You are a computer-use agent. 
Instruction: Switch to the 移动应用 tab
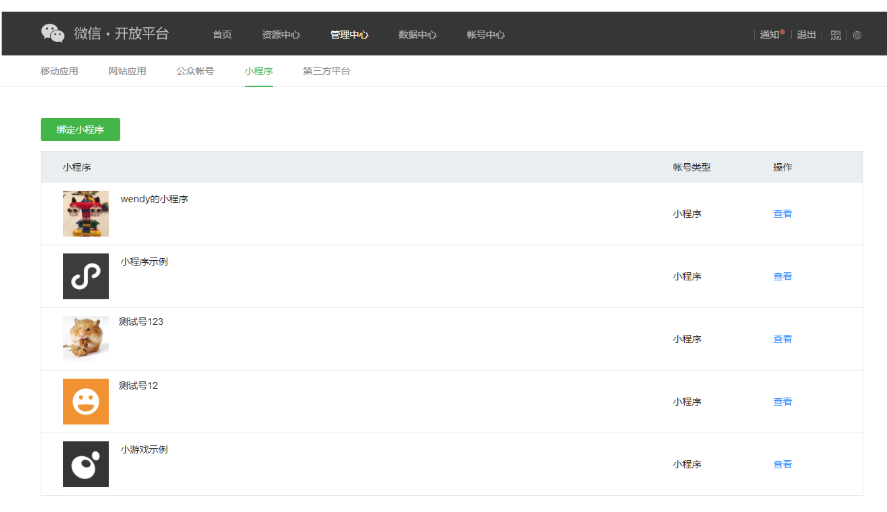[x=59, y=71]
